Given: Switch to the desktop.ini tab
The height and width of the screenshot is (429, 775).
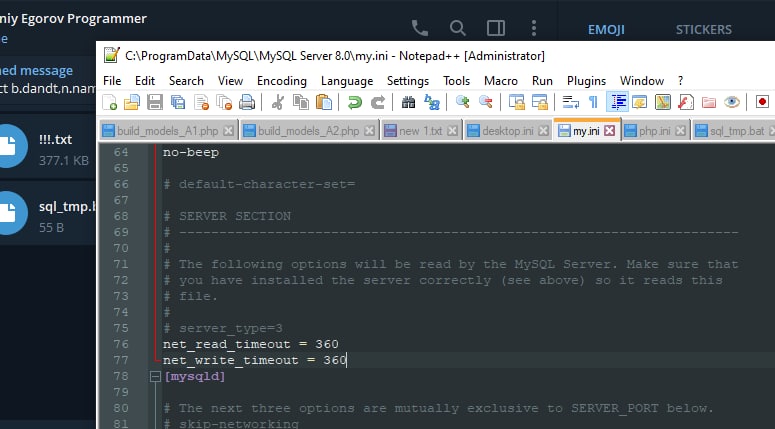Looking at the screenshot, I should [508, 131].
